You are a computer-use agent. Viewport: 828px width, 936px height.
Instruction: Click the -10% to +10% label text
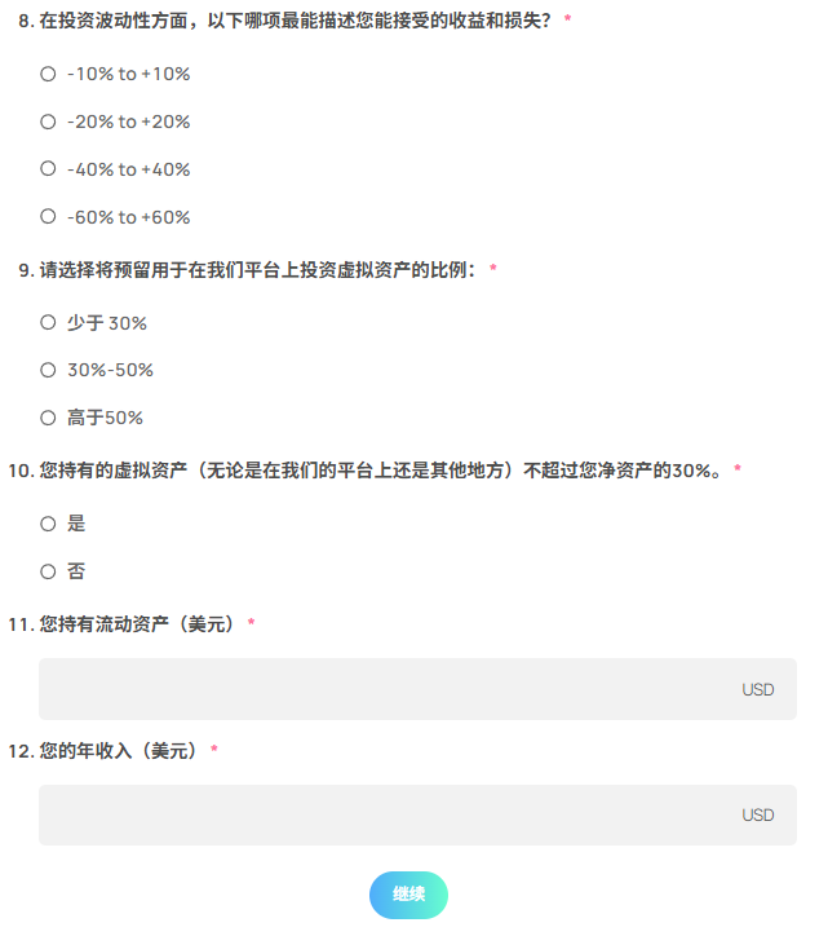(128, 74)
